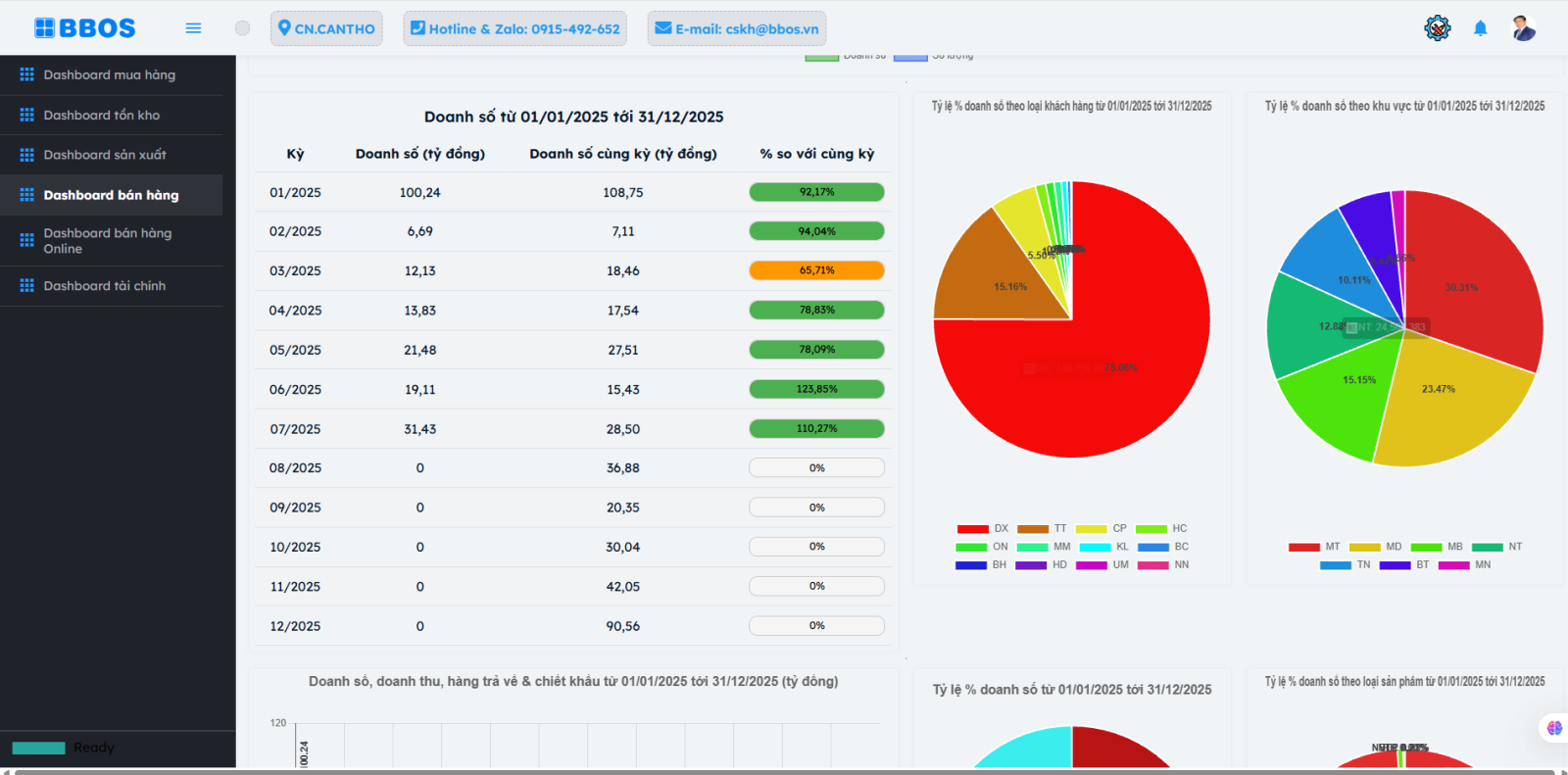Open Dashboard bán hàng Online
This screenshot has height=775, width=1568.
click(x=111, y=241)
